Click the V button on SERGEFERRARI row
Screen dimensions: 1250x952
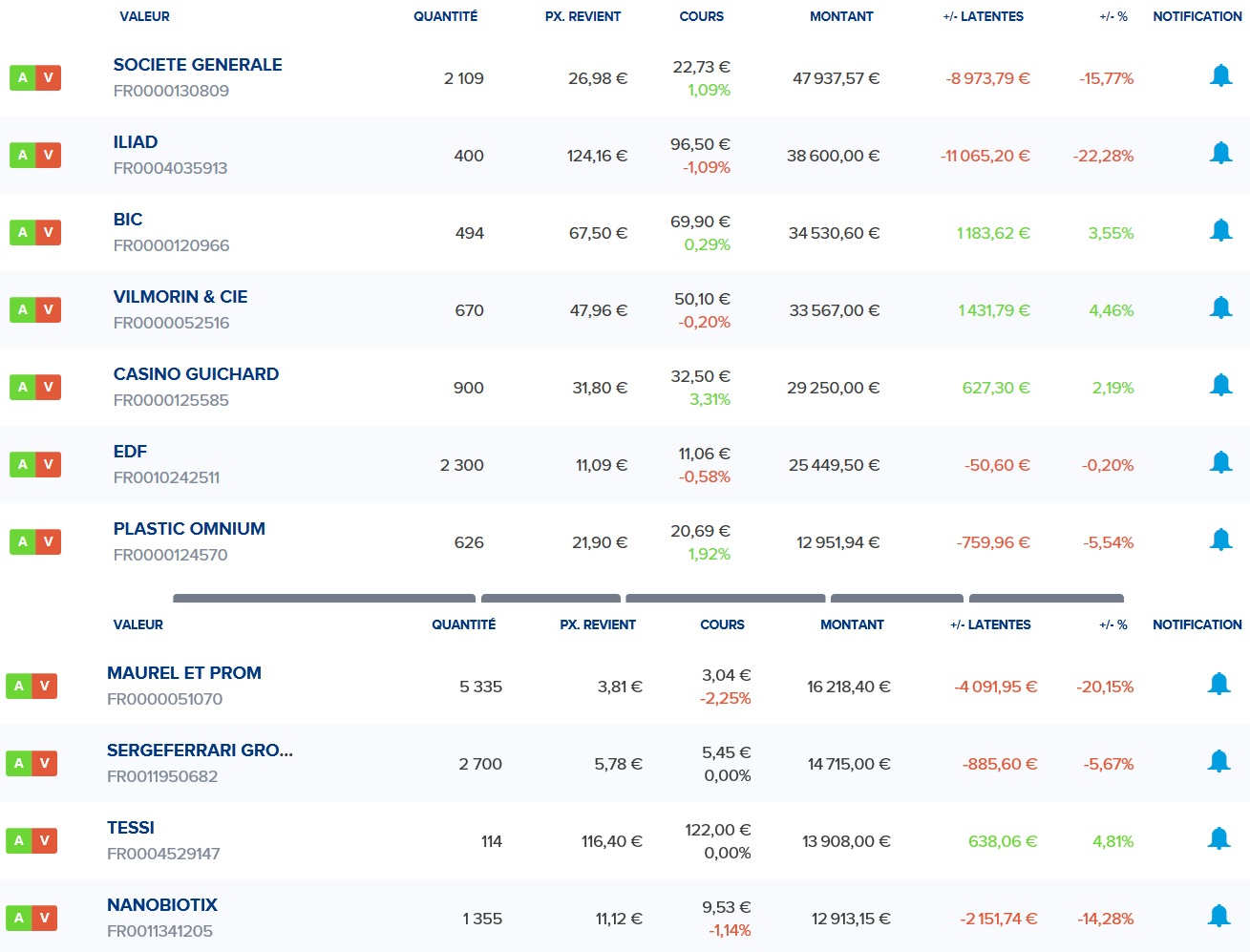point(44,764)
